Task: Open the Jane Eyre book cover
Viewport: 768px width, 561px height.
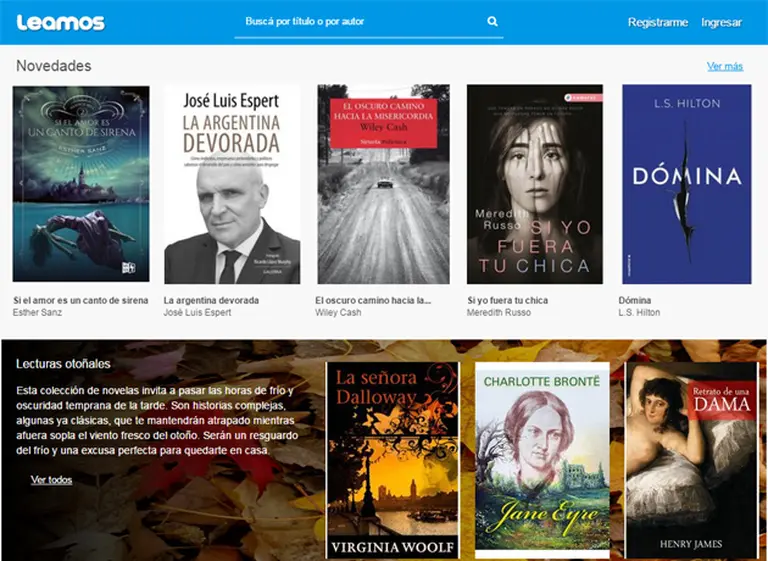Action: tap(542, 460)
